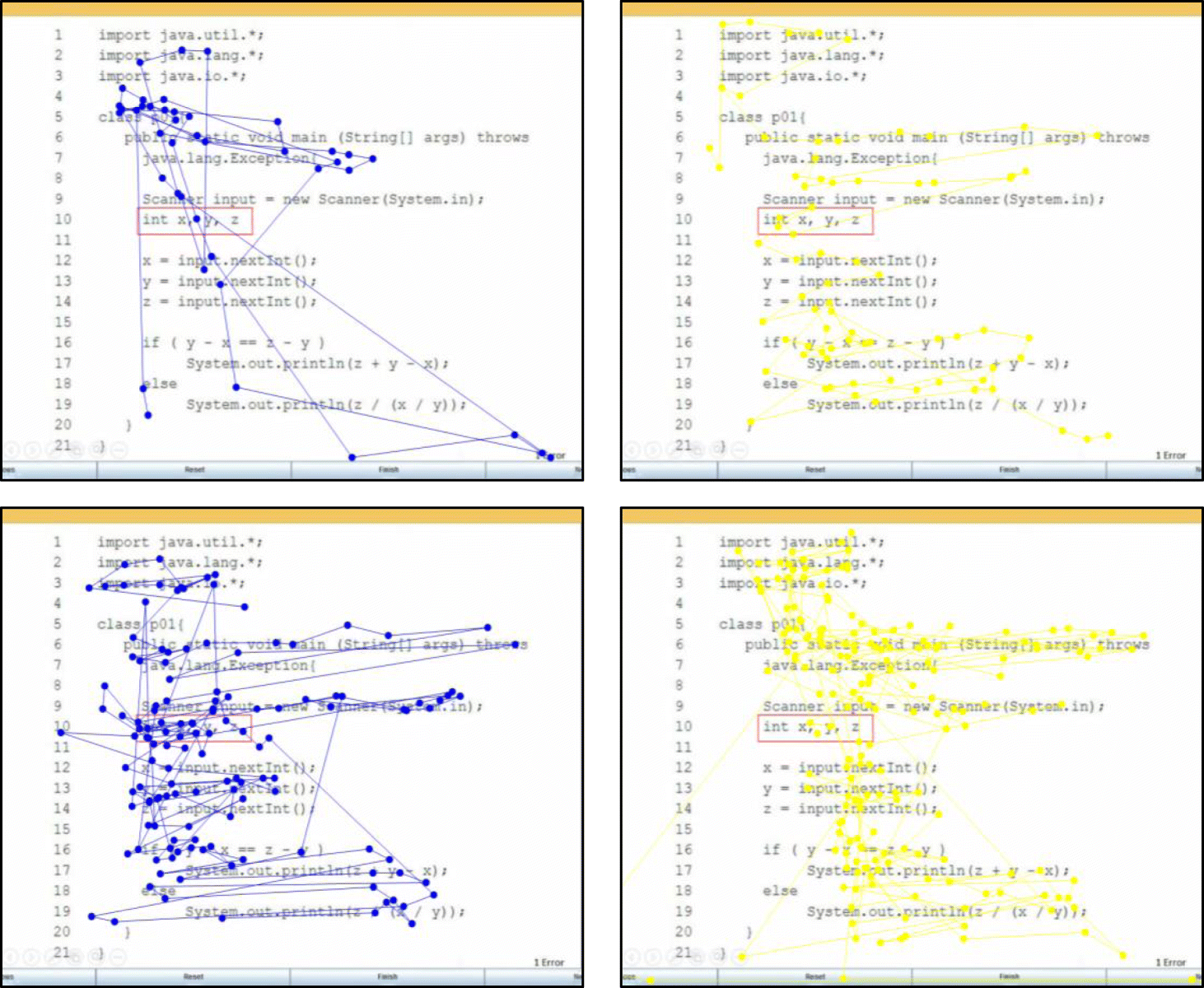Click 'int x, y, z' boxed line in top-right panel

815,221
